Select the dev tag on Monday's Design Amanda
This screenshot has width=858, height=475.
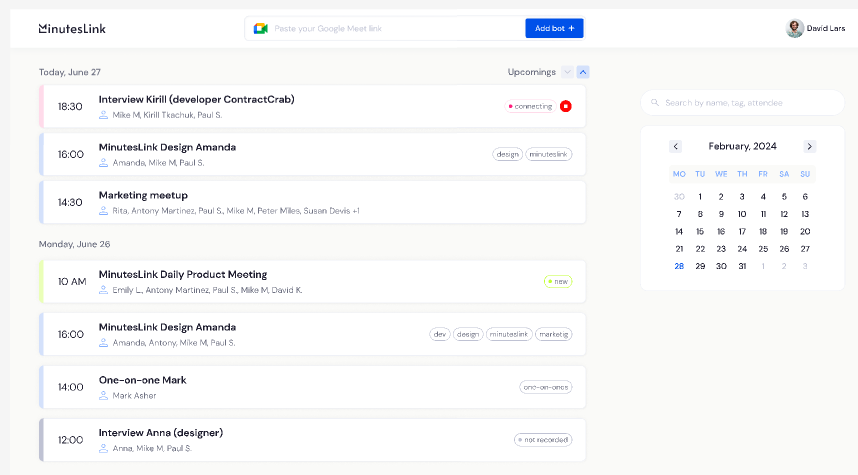[439, 334]
